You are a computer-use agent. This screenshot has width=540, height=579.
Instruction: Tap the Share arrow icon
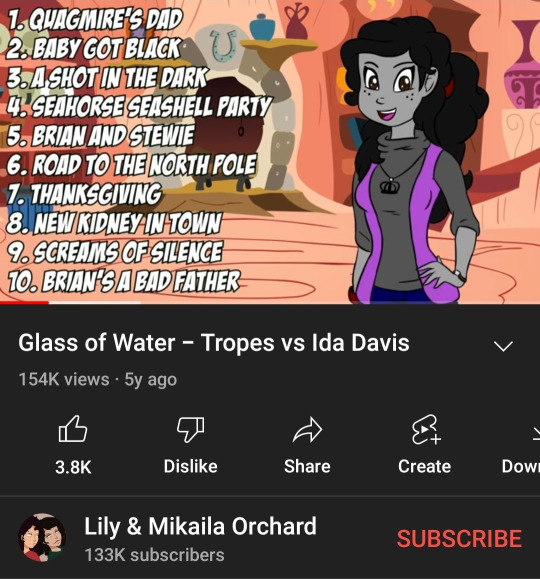pyautogui.click(x=307, y=429)
